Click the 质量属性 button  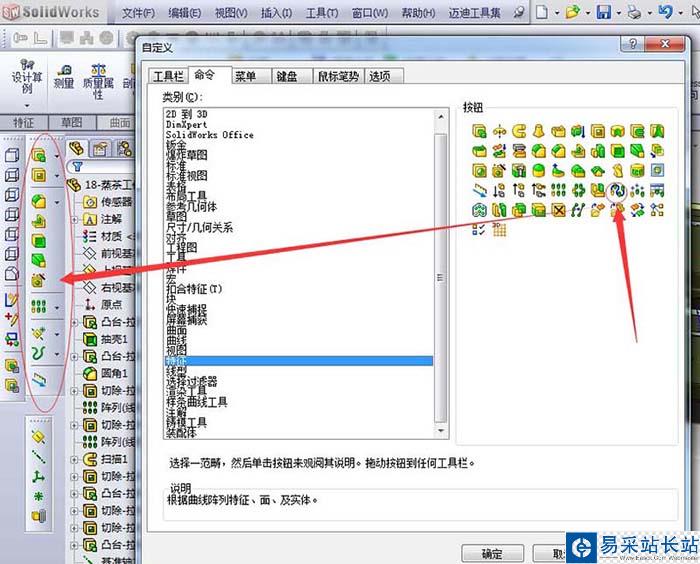[98, 82]
